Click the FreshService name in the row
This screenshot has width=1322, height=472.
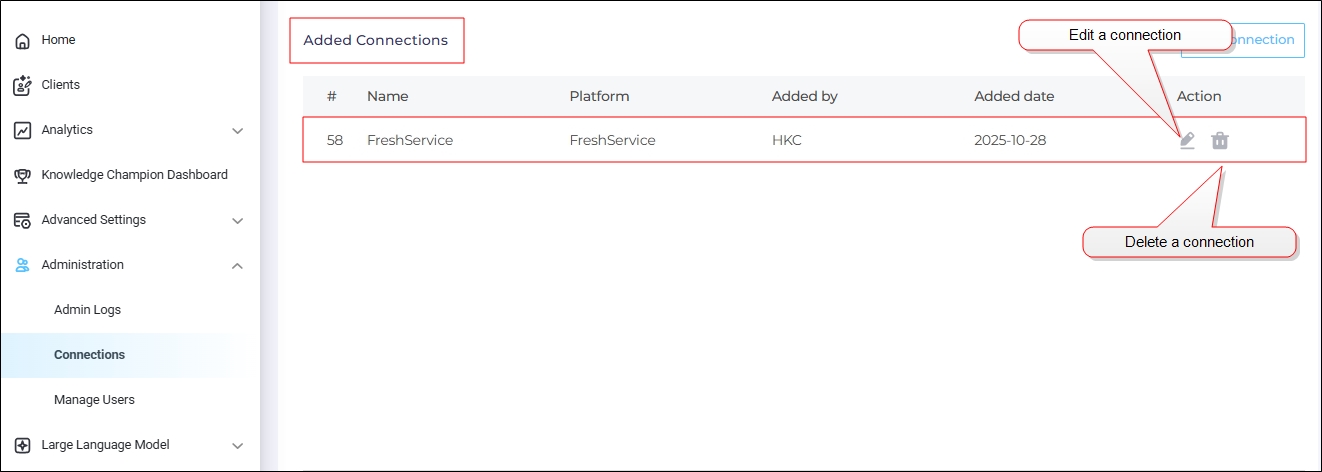point(410,140)
